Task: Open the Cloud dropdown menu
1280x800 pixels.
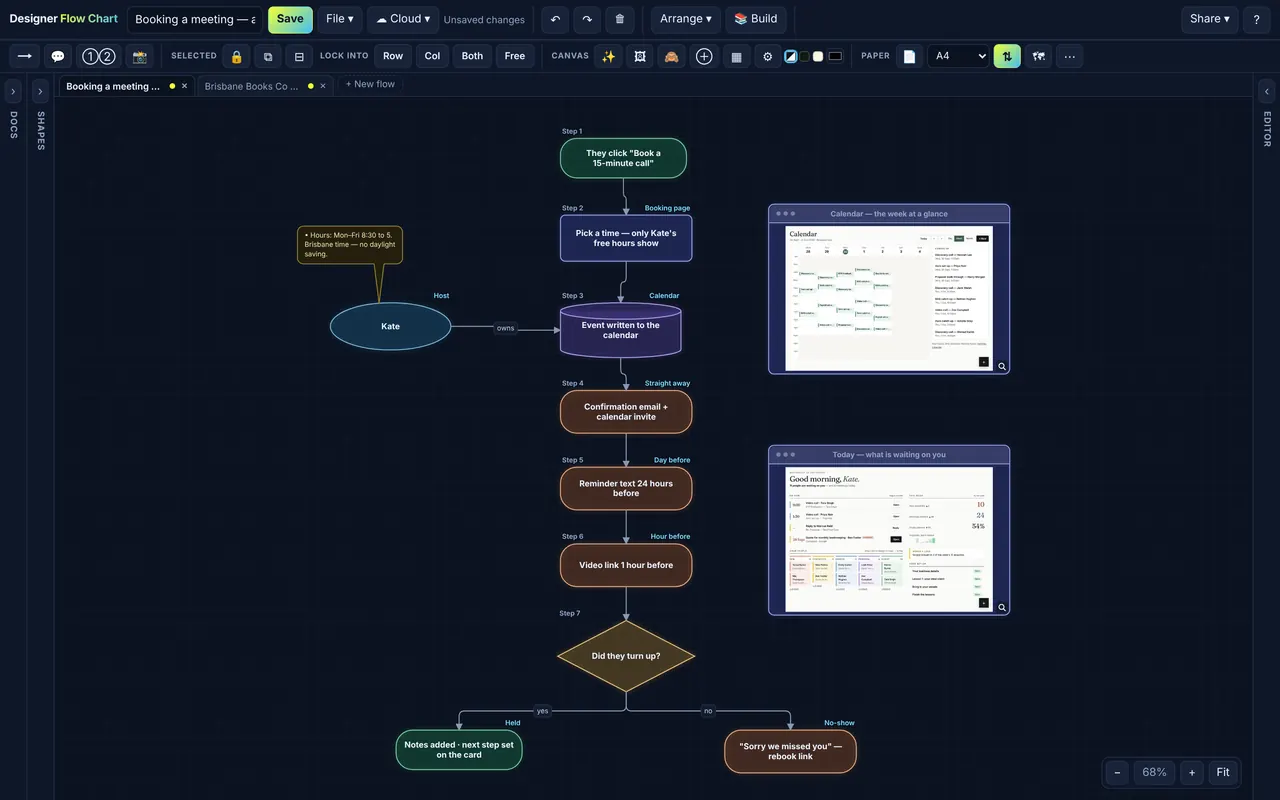Action: (403, 19)
